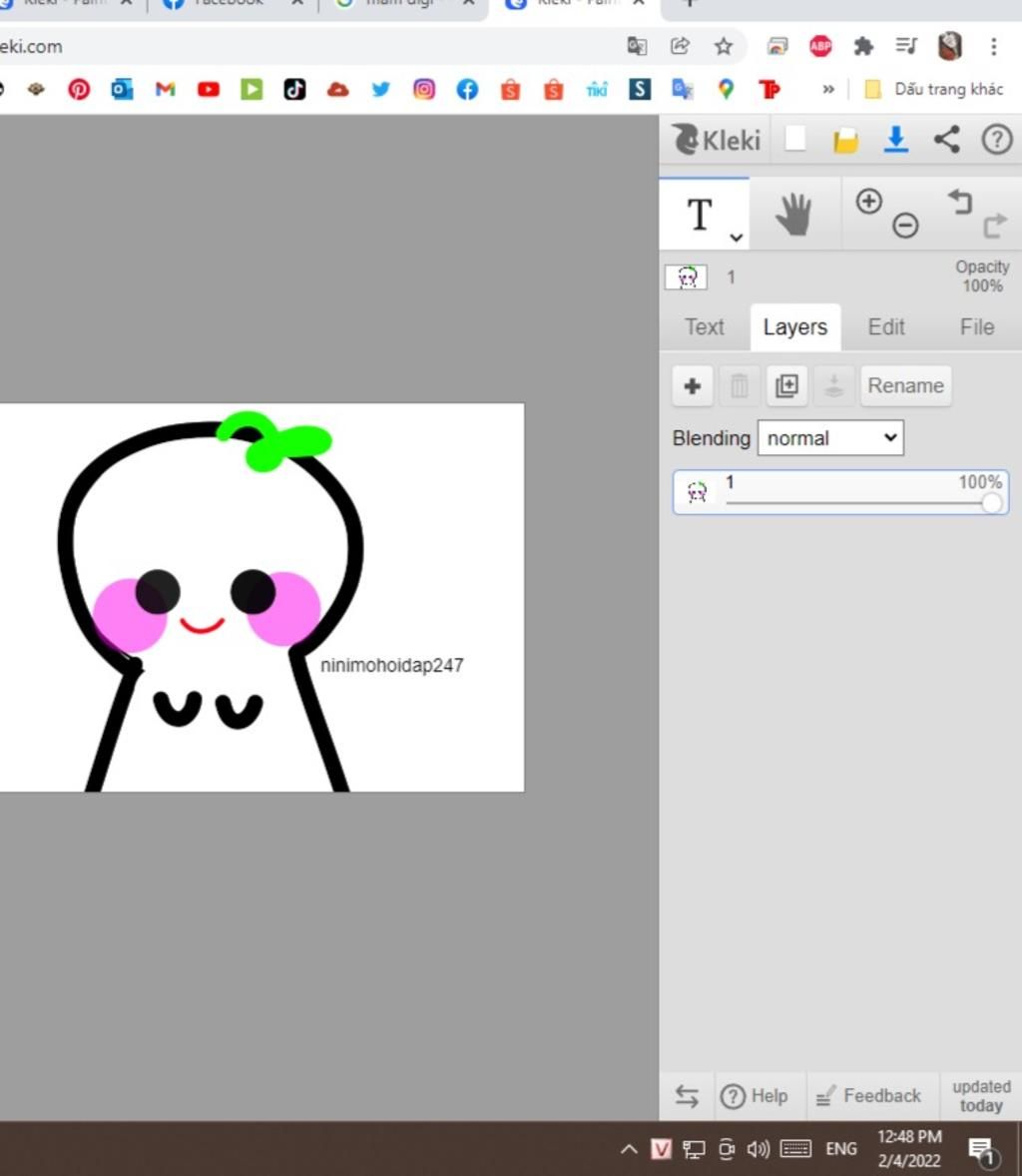
Task: Open the network status tray icon
Action: coord(694,1149)
